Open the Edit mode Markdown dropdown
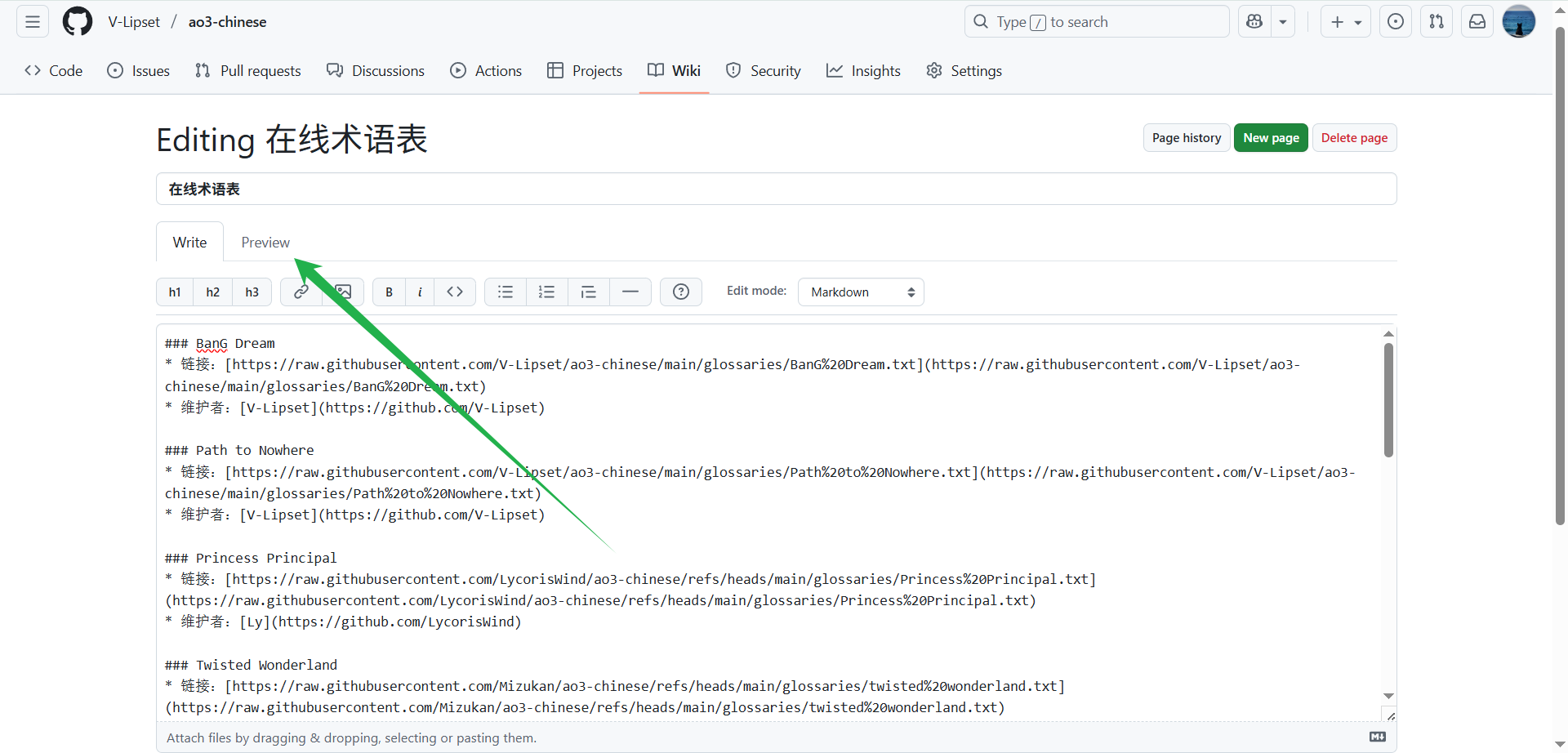 pos(861,292)
